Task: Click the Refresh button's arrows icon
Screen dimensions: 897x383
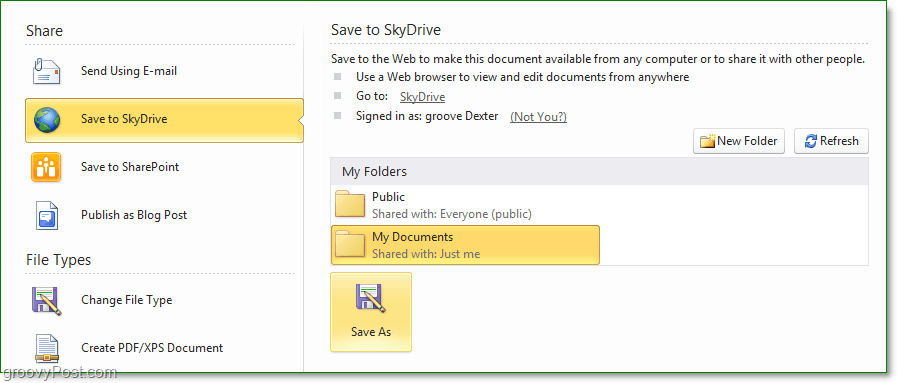Action: (812, 141)
